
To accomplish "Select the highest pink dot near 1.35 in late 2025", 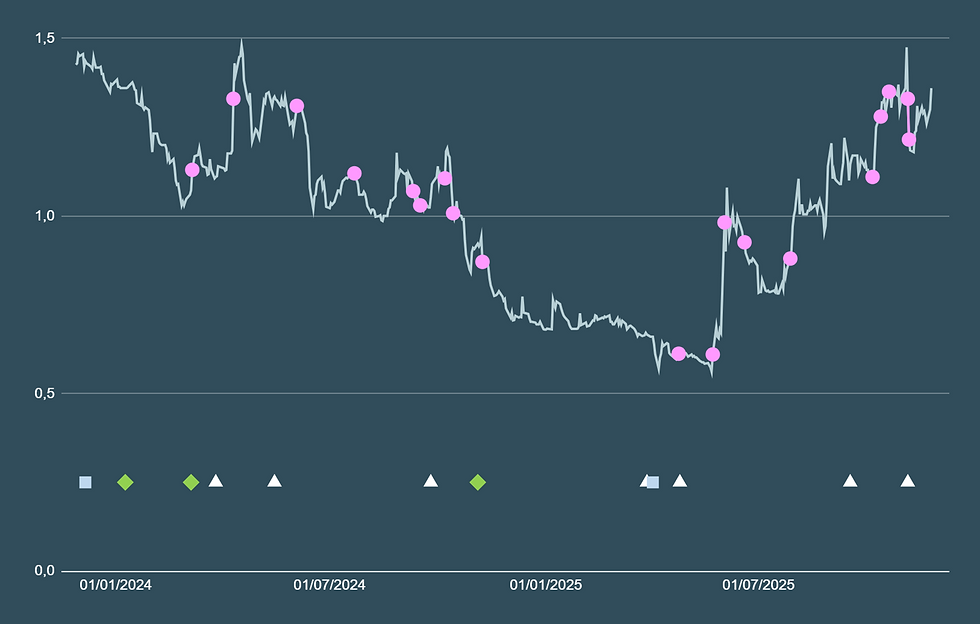I will [x=889, y=92].
